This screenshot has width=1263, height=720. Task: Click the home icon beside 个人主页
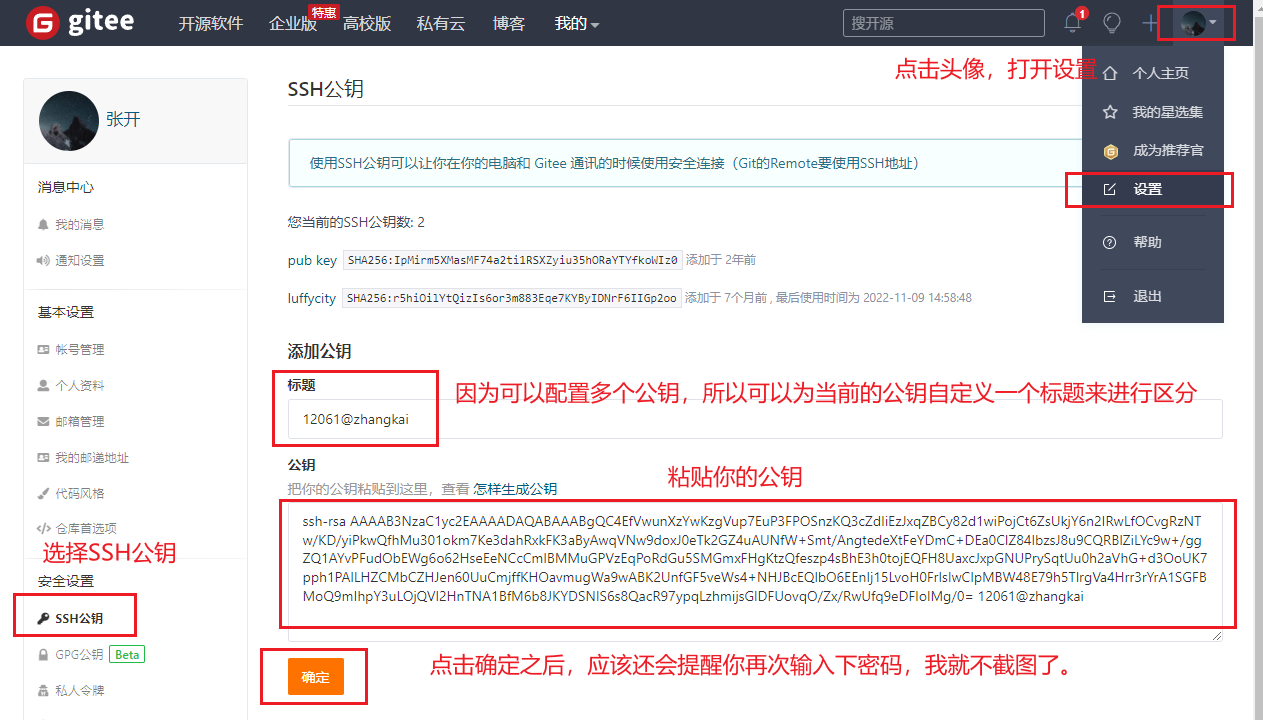coord(1110,73)
